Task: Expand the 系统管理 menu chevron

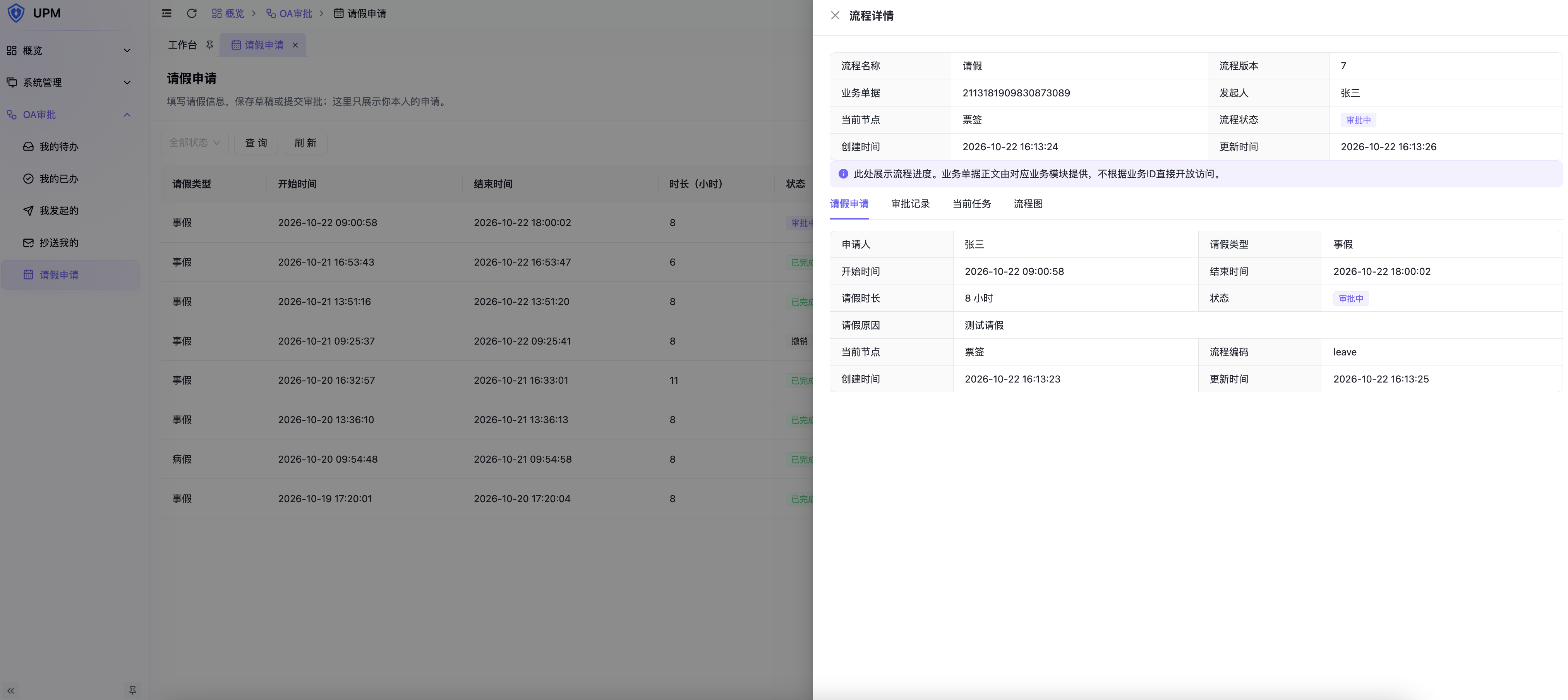Action: 127,82
